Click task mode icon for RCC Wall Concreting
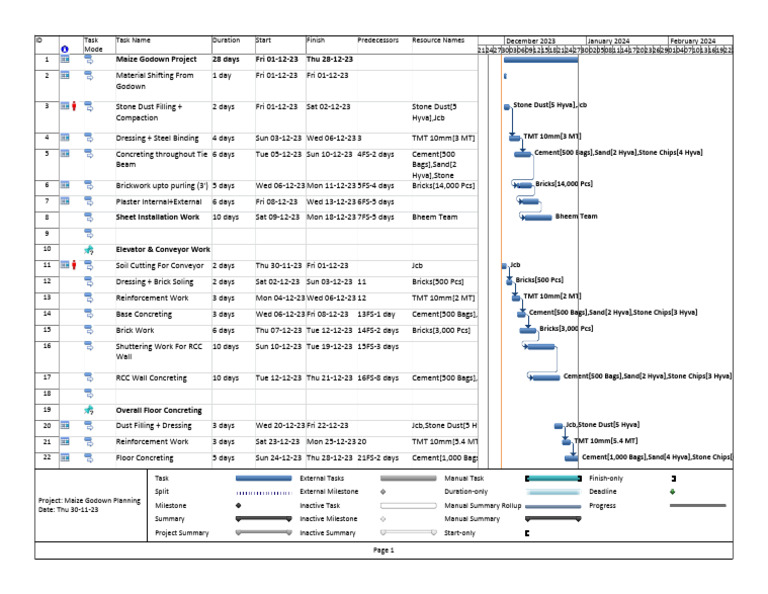 [x=89, y=377]
